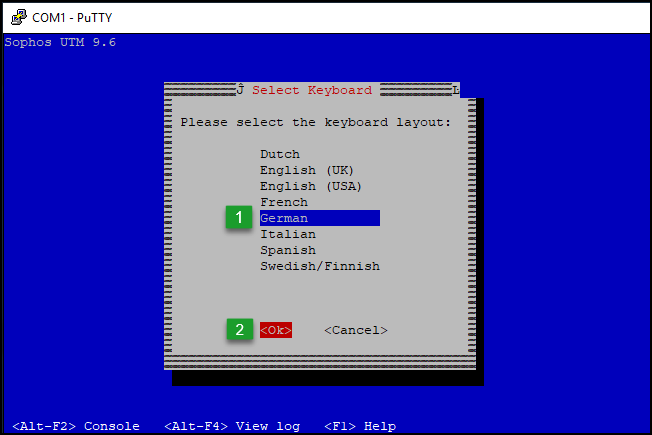Click the <Cancel> button
The width and height of the screenshot is (652, 435).
point(356,330)
